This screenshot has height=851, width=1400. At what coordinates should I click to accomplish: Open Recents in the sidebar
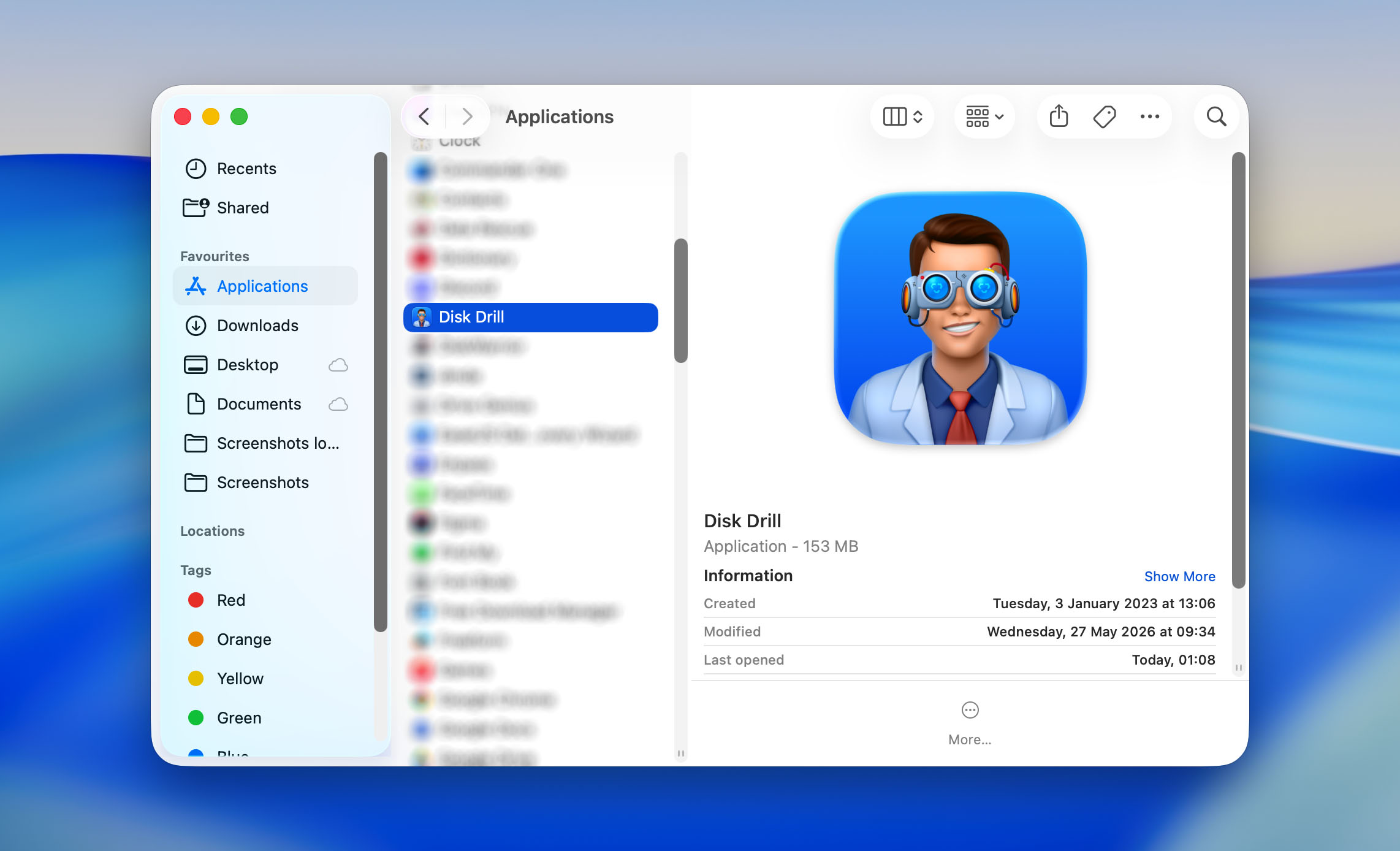[x=265, y=169]
